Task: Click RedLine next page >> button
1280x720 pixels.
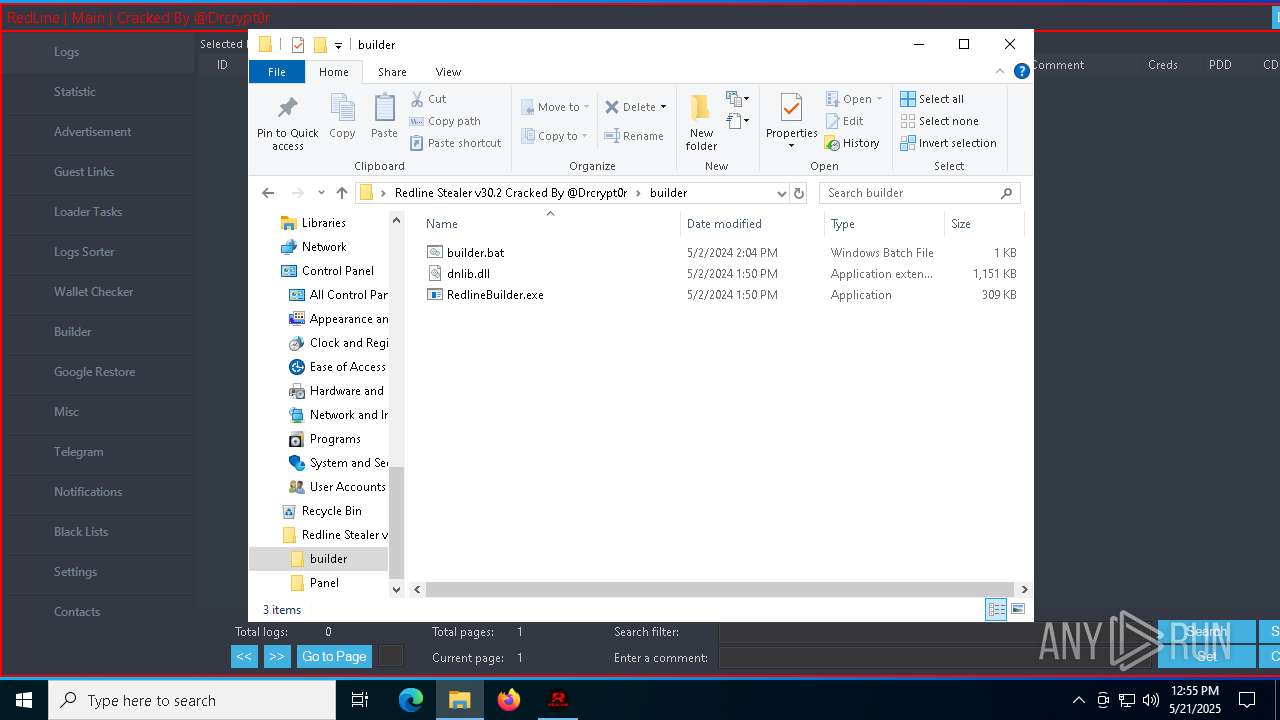Action: (x=277, y=657)
